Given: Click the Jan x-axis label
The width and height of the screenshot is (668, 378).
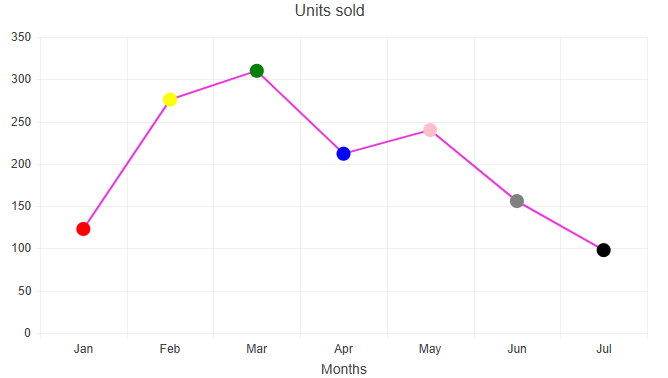Looking at the screenshot, I should point(83,349).
